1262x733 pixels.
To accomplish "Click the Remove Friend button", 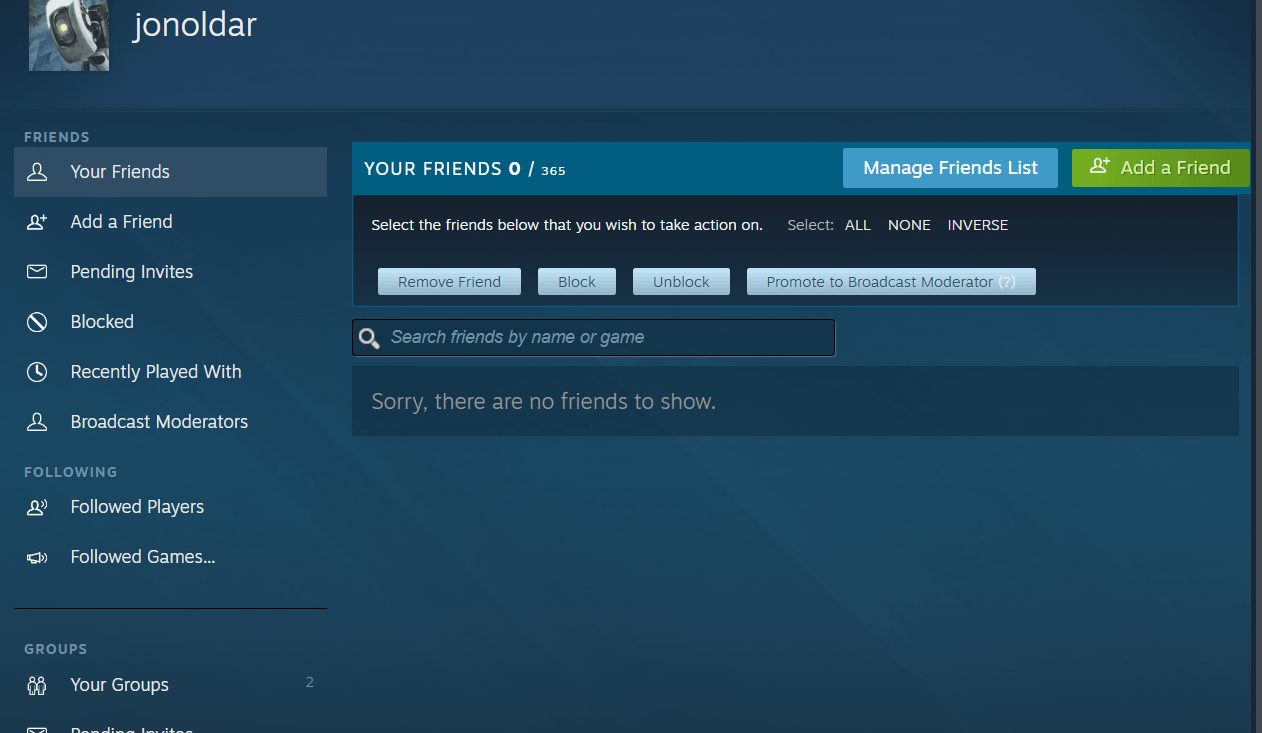I will (449, 282).
